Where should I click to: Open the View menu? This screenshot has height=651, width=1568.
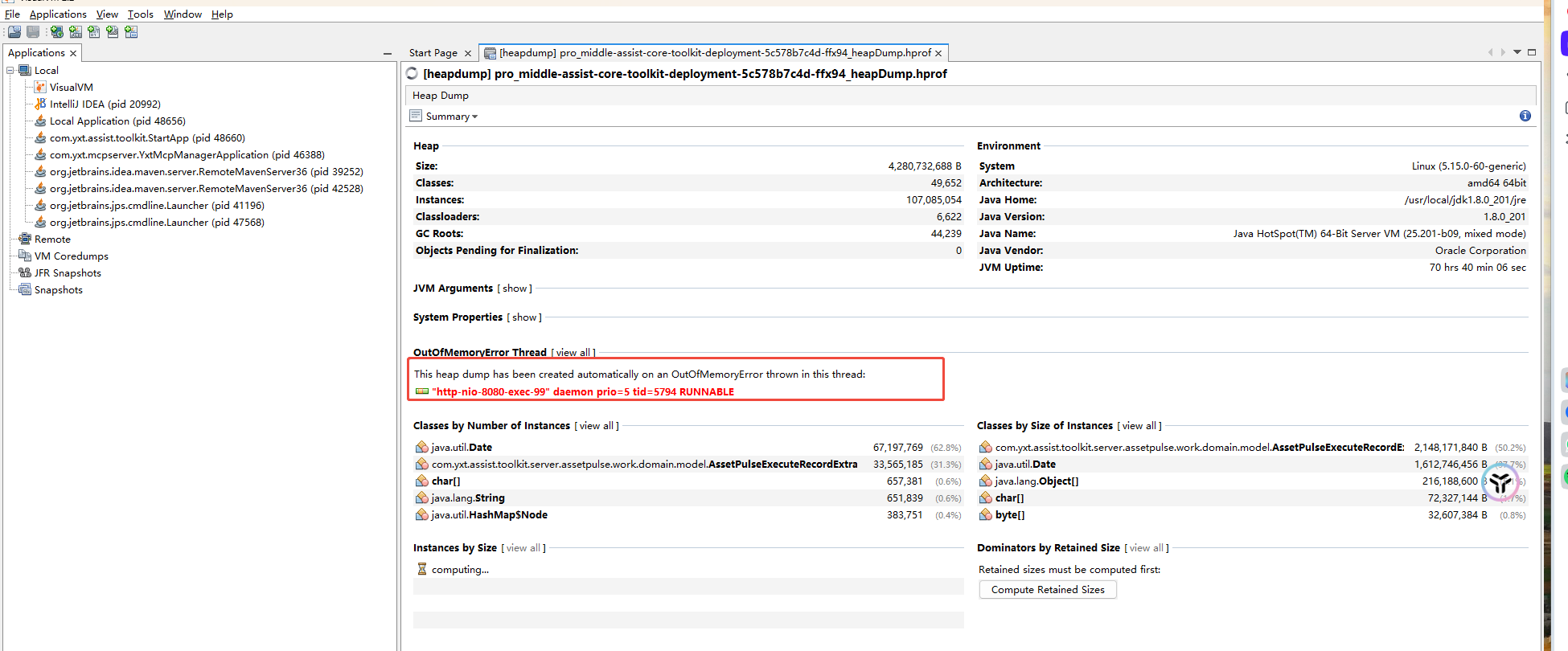[x=107, y=14]
